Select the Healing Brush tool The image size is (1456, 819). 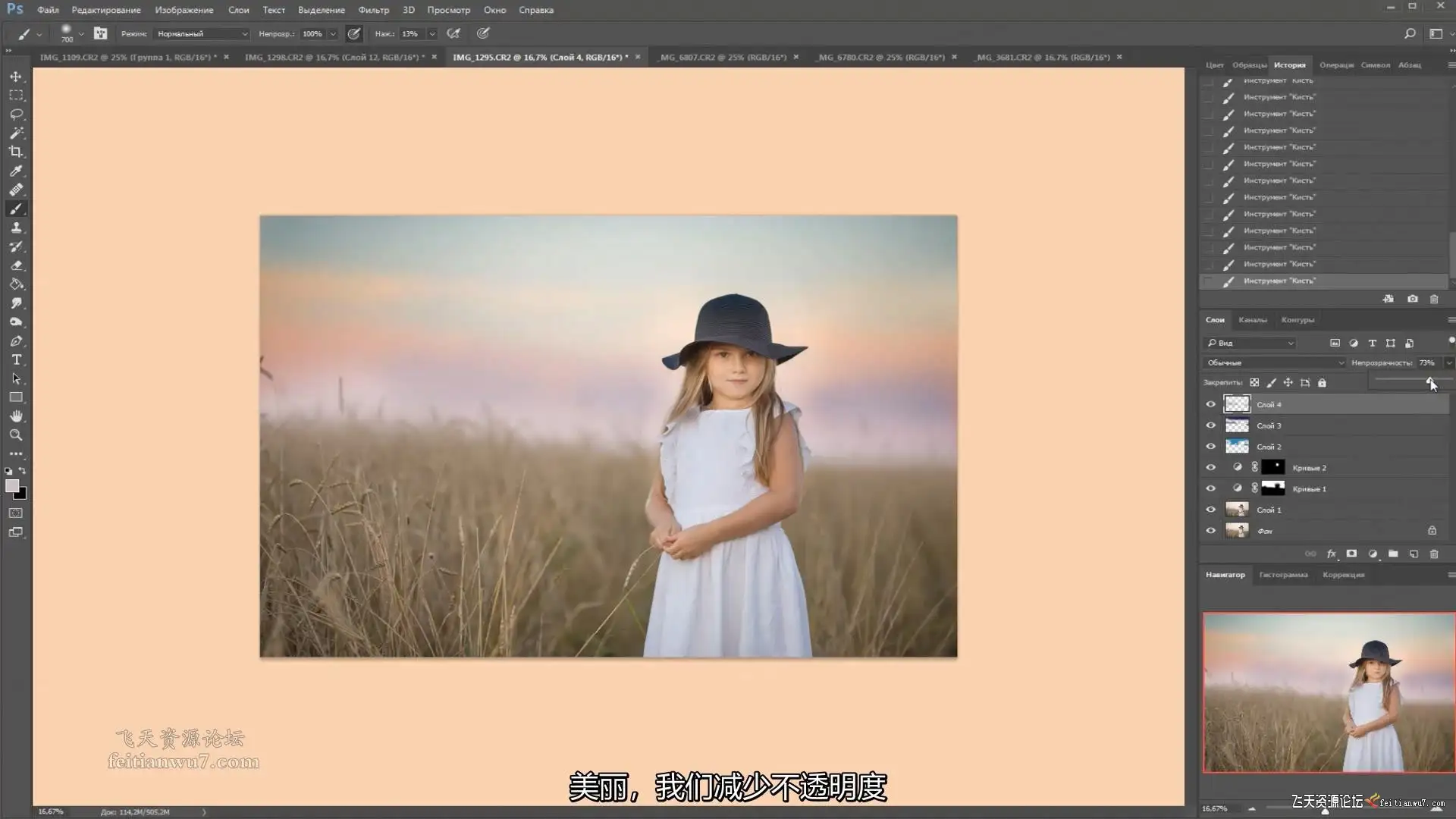pos(16,190)
